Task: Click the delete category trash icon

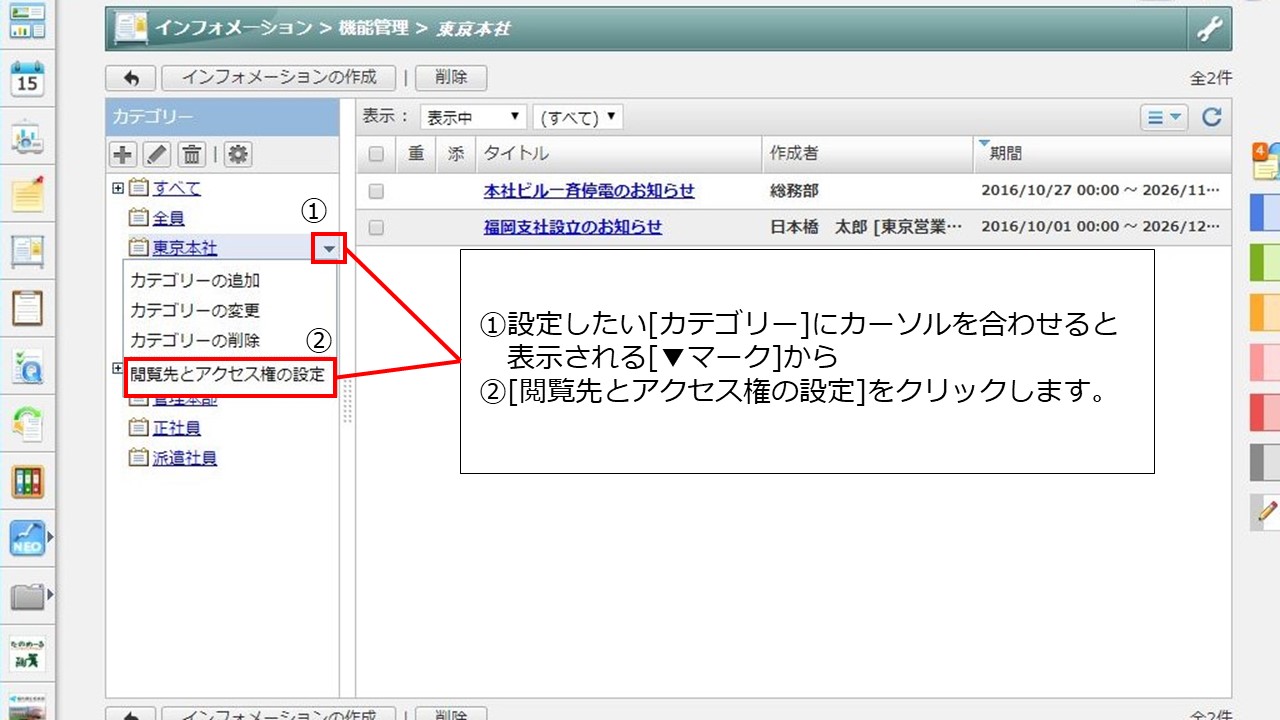Action: click(x=192, y=154)
